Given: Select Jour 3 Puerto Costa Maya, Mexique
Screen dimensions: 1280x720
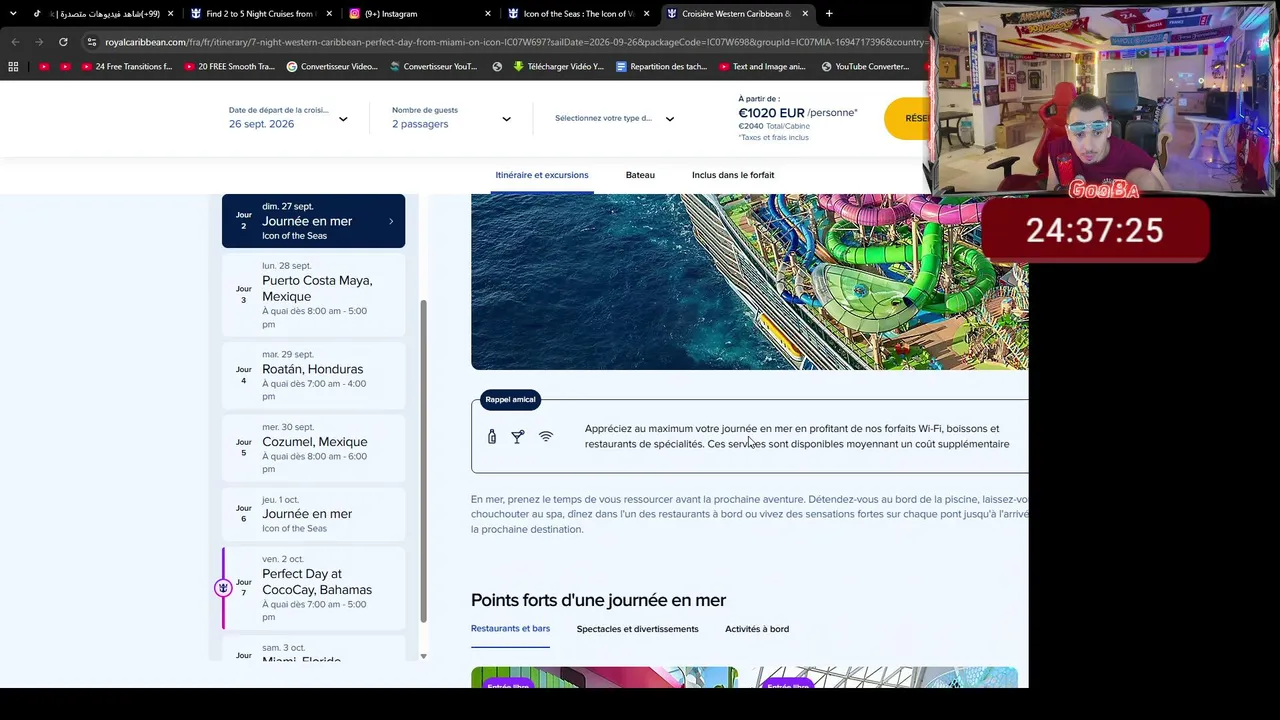Looking at the screenshot, I should [313, 294].
